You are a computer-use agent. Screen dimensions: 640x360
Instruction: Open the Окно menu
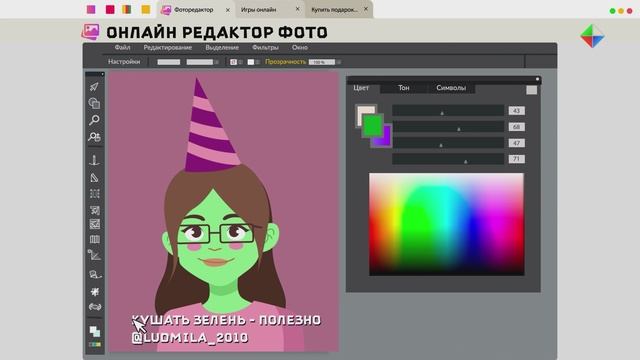(x=300, y=47)
